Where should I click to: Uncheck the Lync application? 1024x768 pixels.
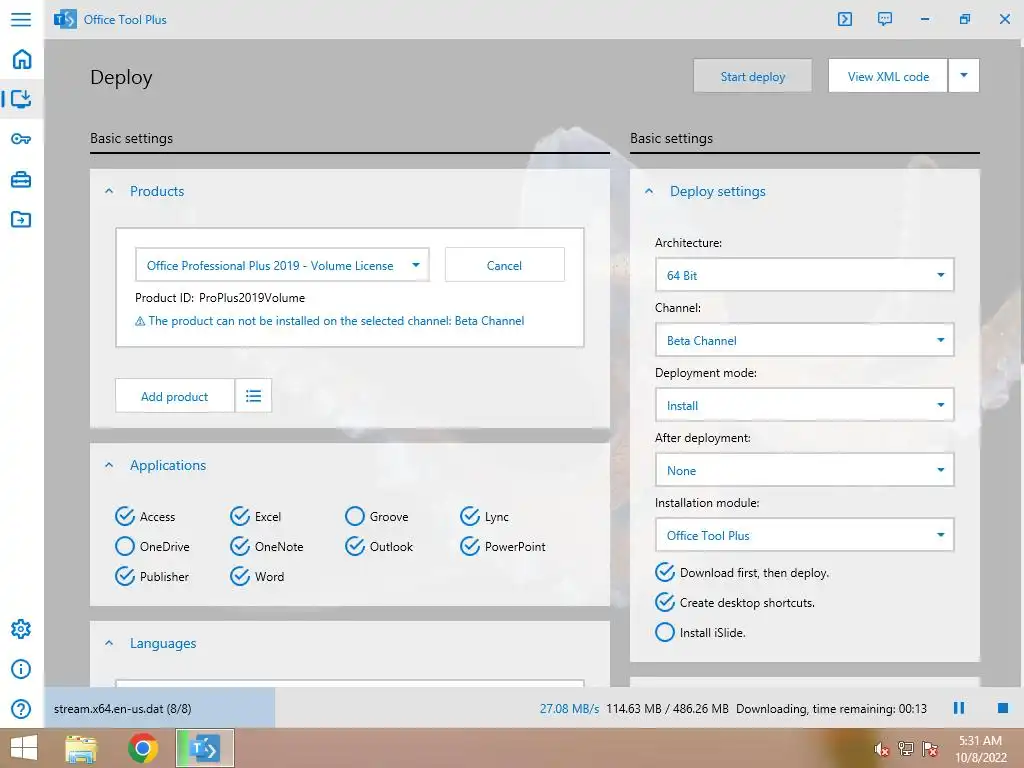point(470,517)
